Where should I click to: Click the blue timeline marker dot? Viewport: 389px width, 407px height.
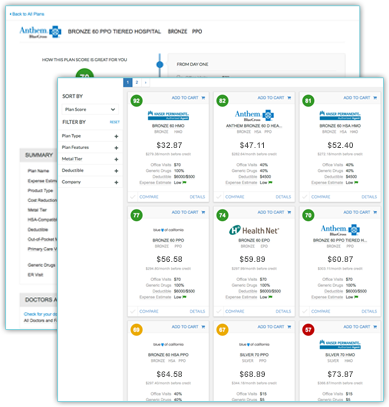160,64
